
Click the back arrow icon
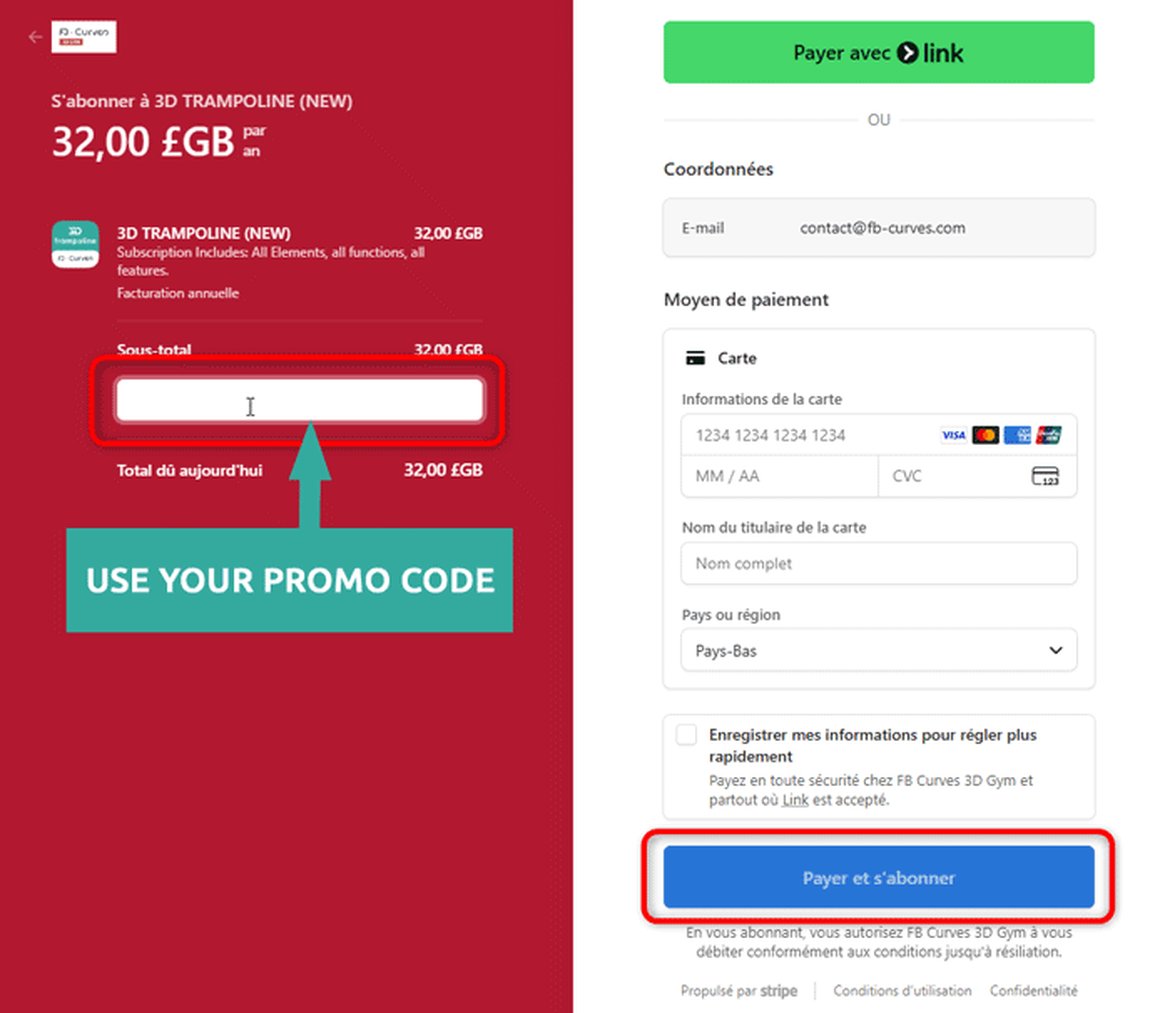point(36,37)
